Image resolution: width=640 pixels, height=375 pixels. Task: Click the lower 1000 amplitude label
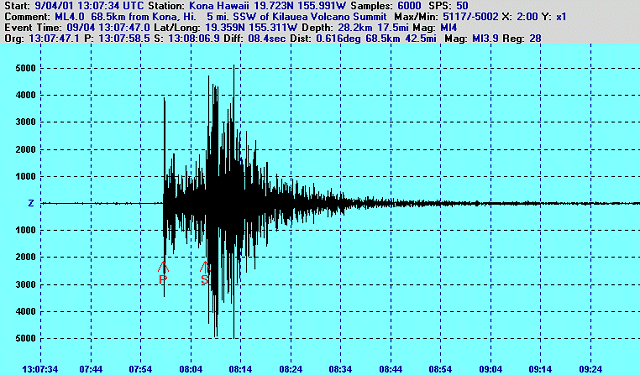point(25,230)
